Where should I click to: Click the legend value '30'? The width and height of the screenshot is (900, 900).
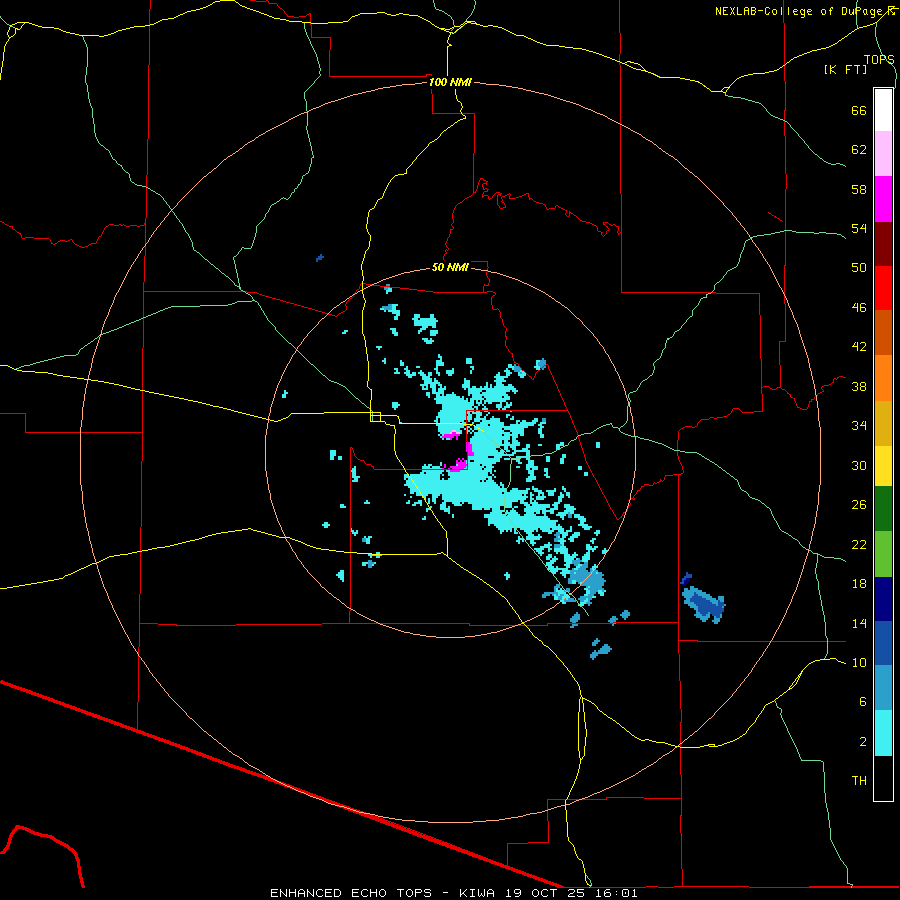pos(859,465)
